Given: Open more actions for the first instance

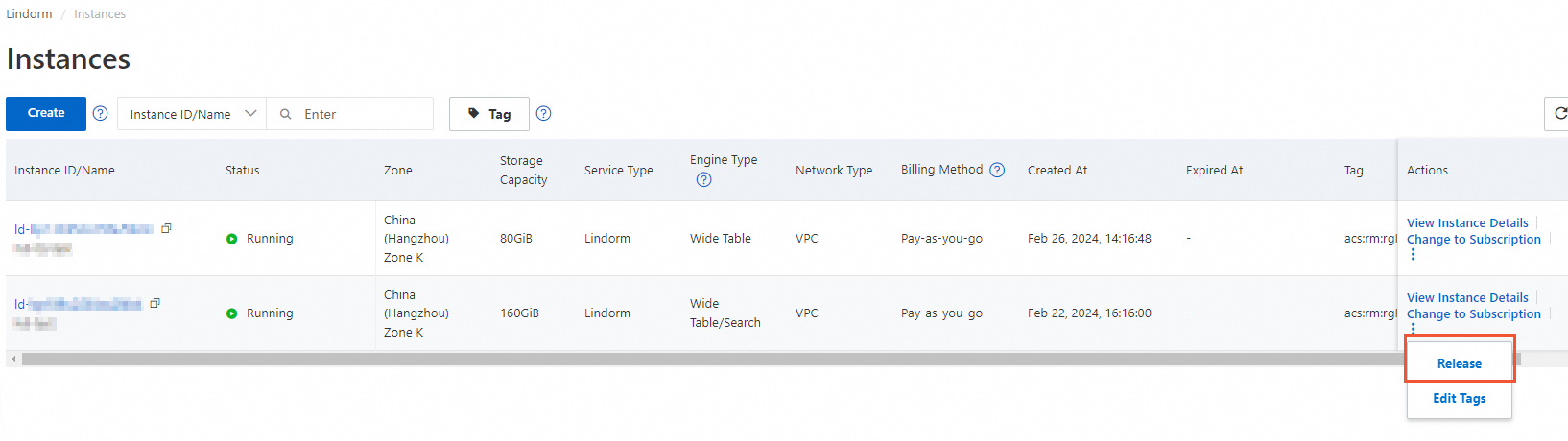Looking at the screenshot, I should [x=1413, y=255].
